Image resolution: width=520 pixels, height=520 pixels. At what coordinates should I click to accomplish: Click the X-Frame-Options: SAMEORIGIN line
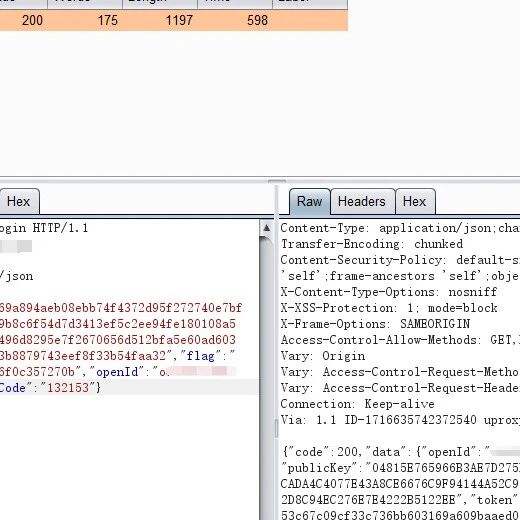pos(375,324)
